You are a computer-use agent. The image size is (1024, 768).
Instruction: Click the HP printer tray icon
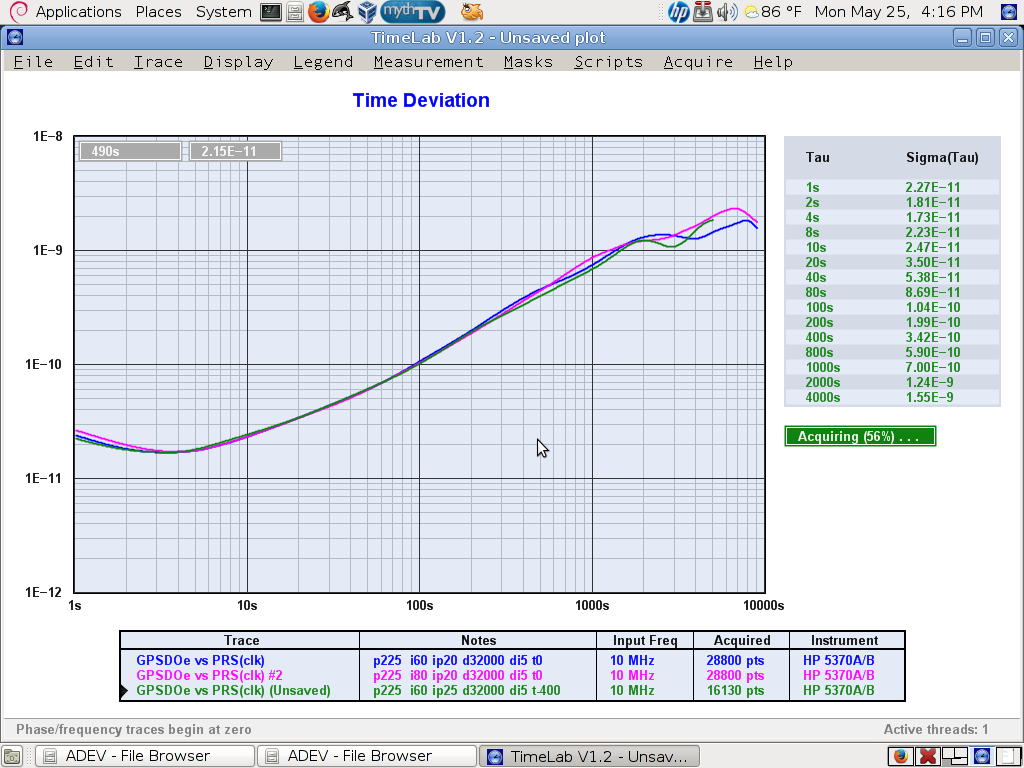679,12
